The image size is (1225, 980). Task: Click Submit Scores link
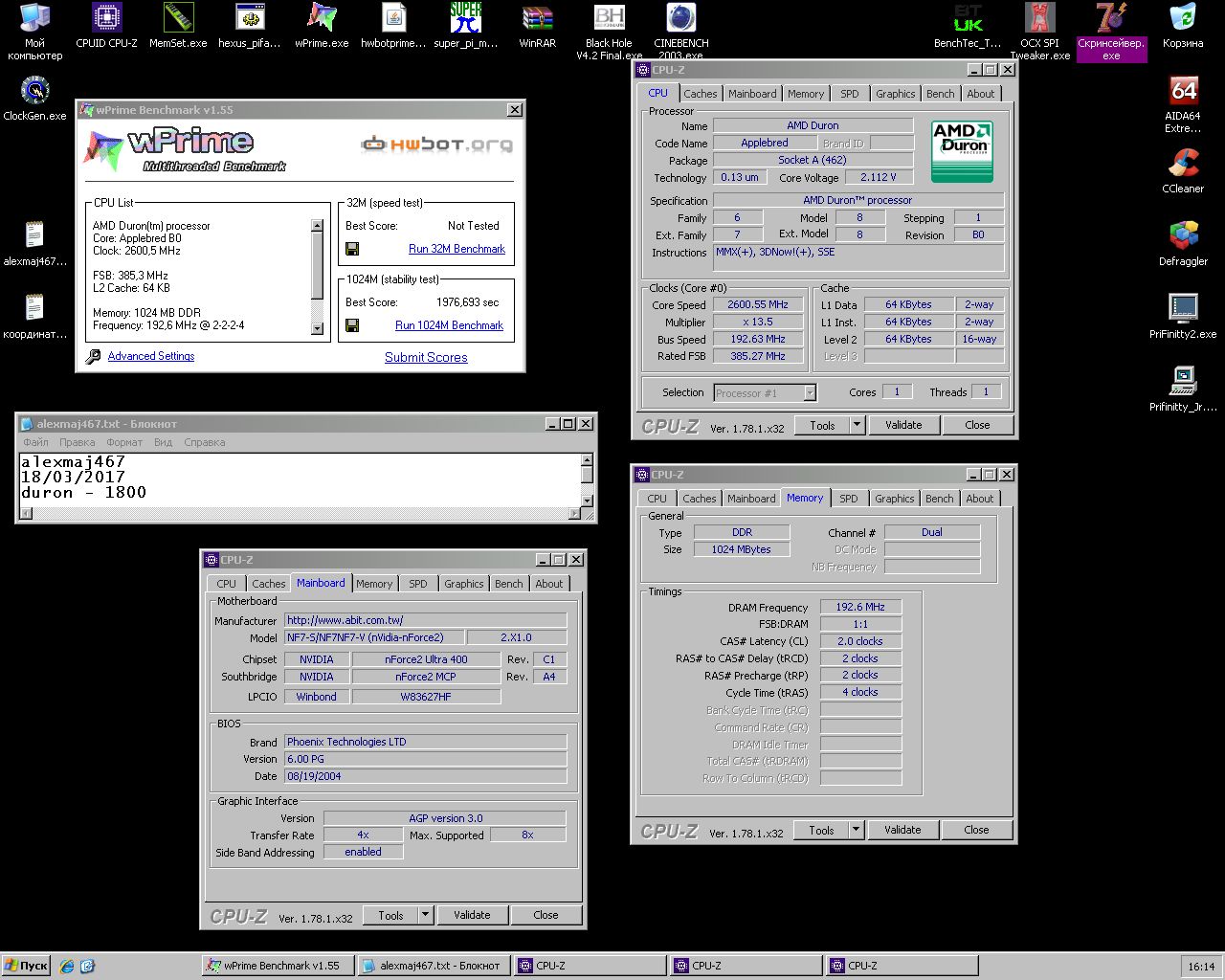click(x=426, y=357)
